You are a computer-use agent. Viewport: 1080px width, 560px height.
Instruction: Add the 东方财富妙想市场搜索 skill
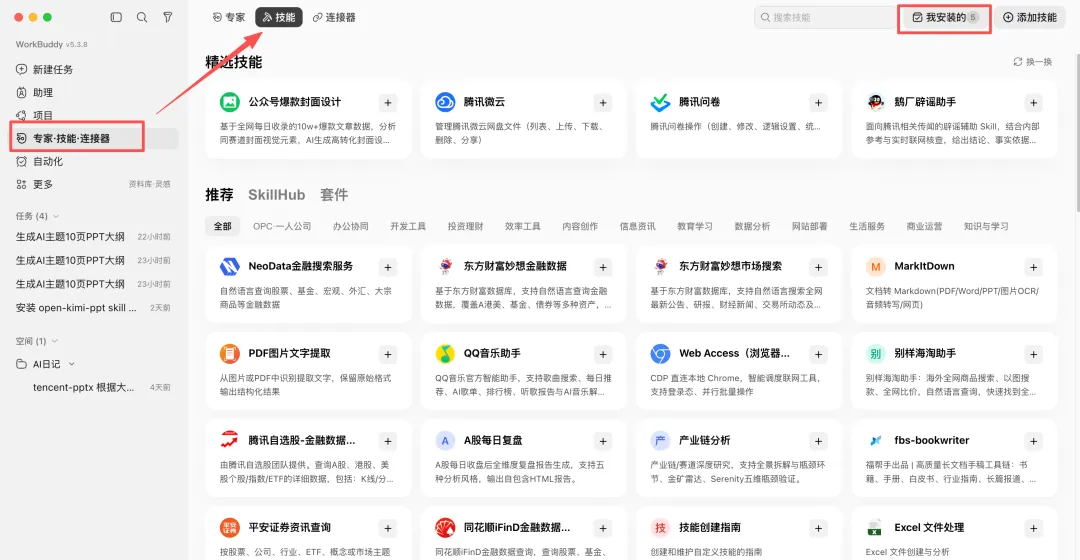point(818,267)
